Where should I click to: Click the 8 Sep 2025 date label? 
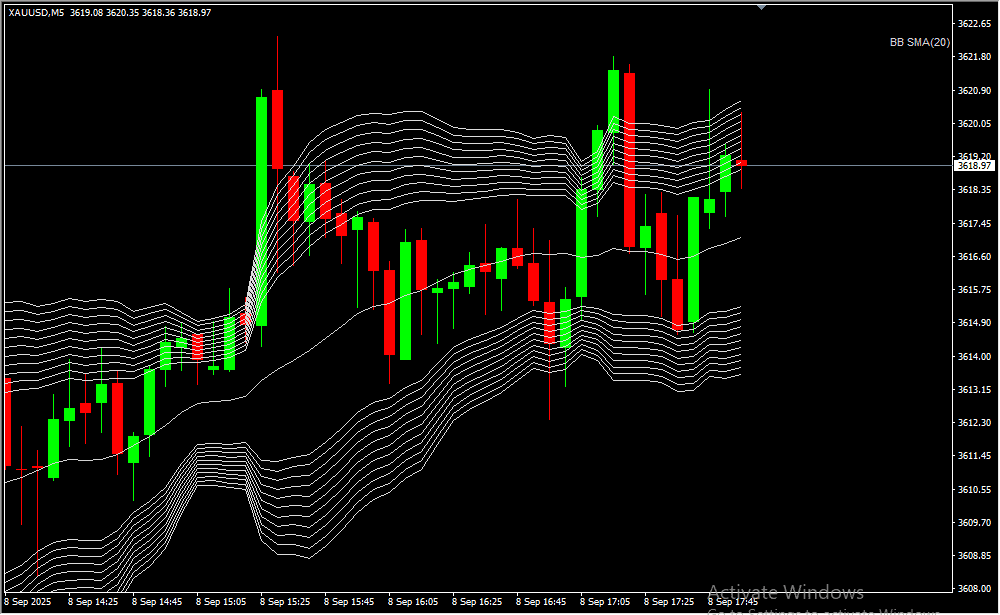coord(28,602)
